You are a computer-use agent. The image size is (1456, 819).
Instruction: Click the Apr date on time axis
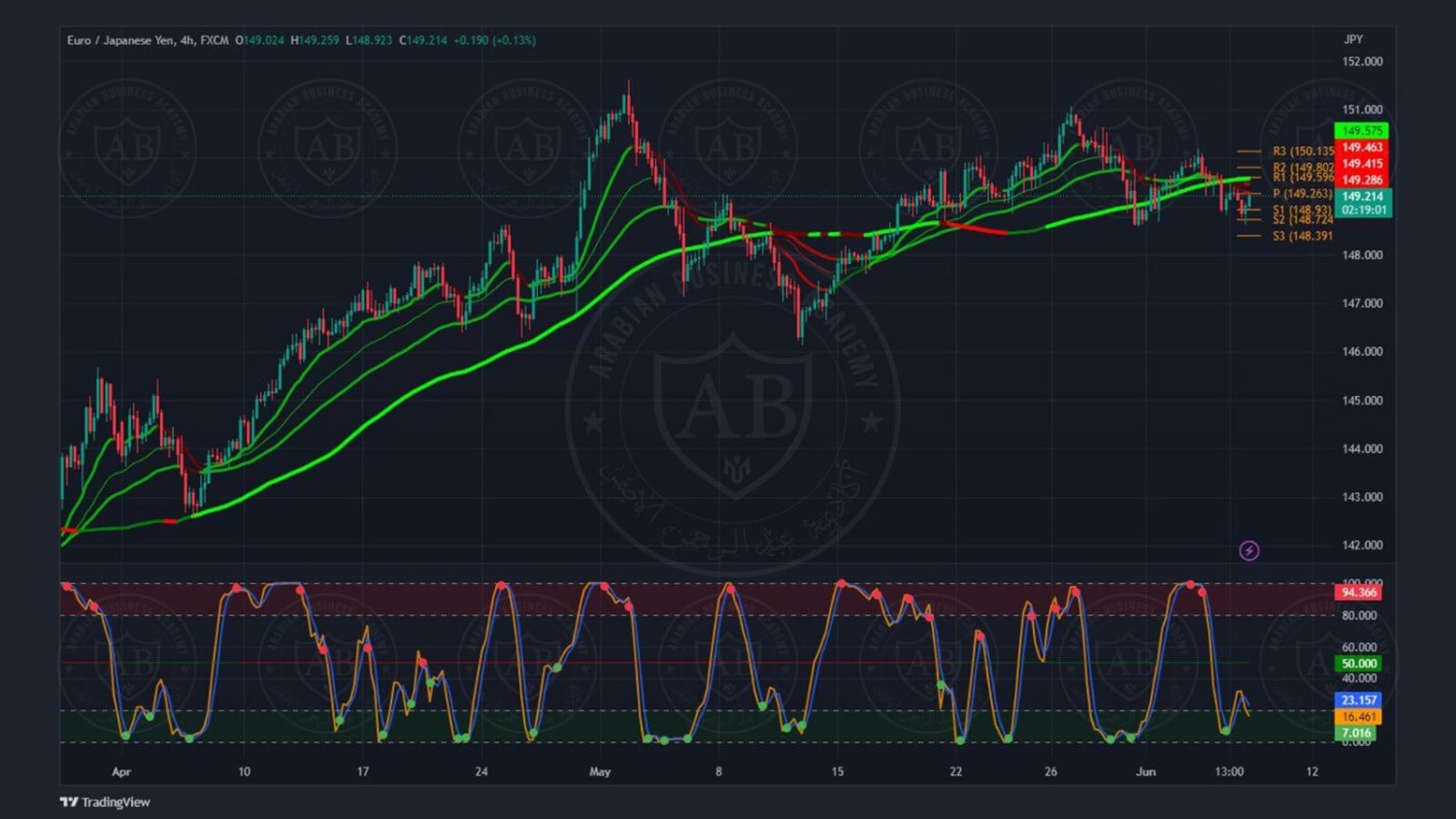tap(120, 772)
